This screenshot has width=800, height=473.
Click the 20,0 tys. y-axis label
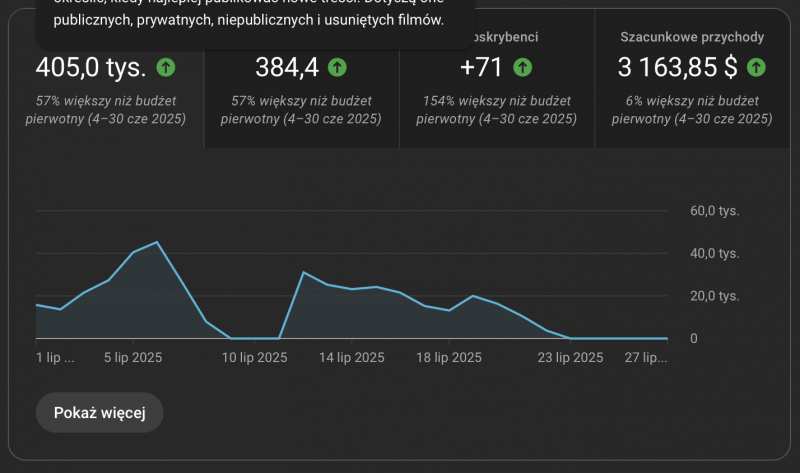click(x=714, y=296)
